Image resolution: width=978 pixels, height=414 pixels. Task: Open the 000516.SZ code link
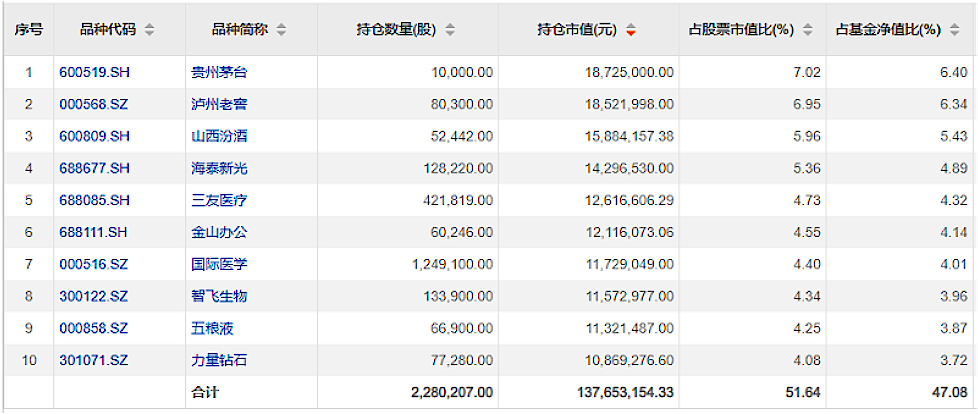click(94, 265)
